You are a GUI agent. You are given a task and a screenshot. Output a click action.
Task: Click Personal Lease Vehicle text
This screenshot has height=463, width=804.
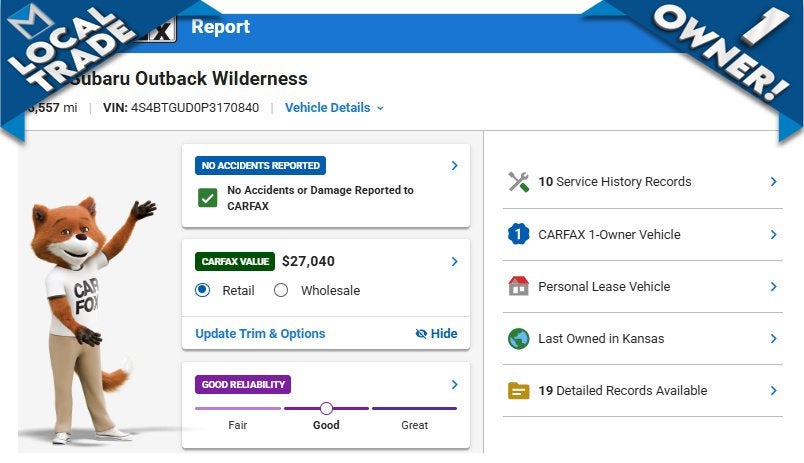pos(604,287)
